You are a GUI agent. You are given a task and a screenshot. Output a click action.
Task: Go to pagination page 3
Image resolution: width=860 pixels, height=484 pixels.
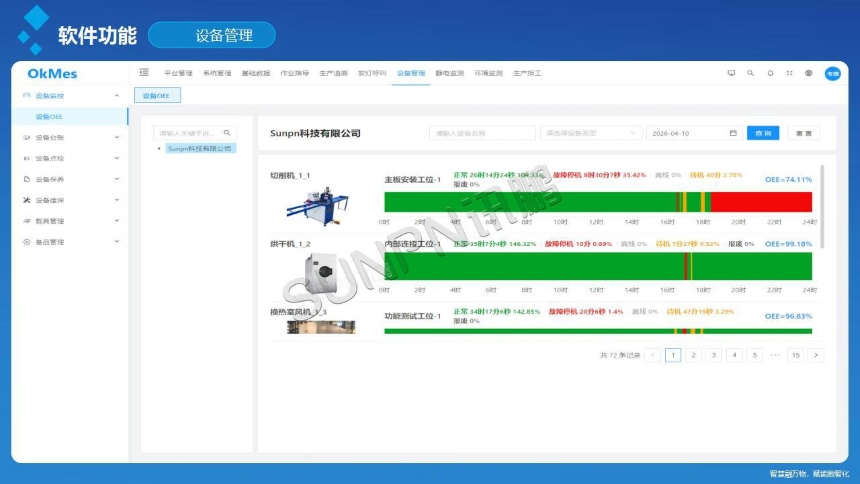tap(714, 355)
